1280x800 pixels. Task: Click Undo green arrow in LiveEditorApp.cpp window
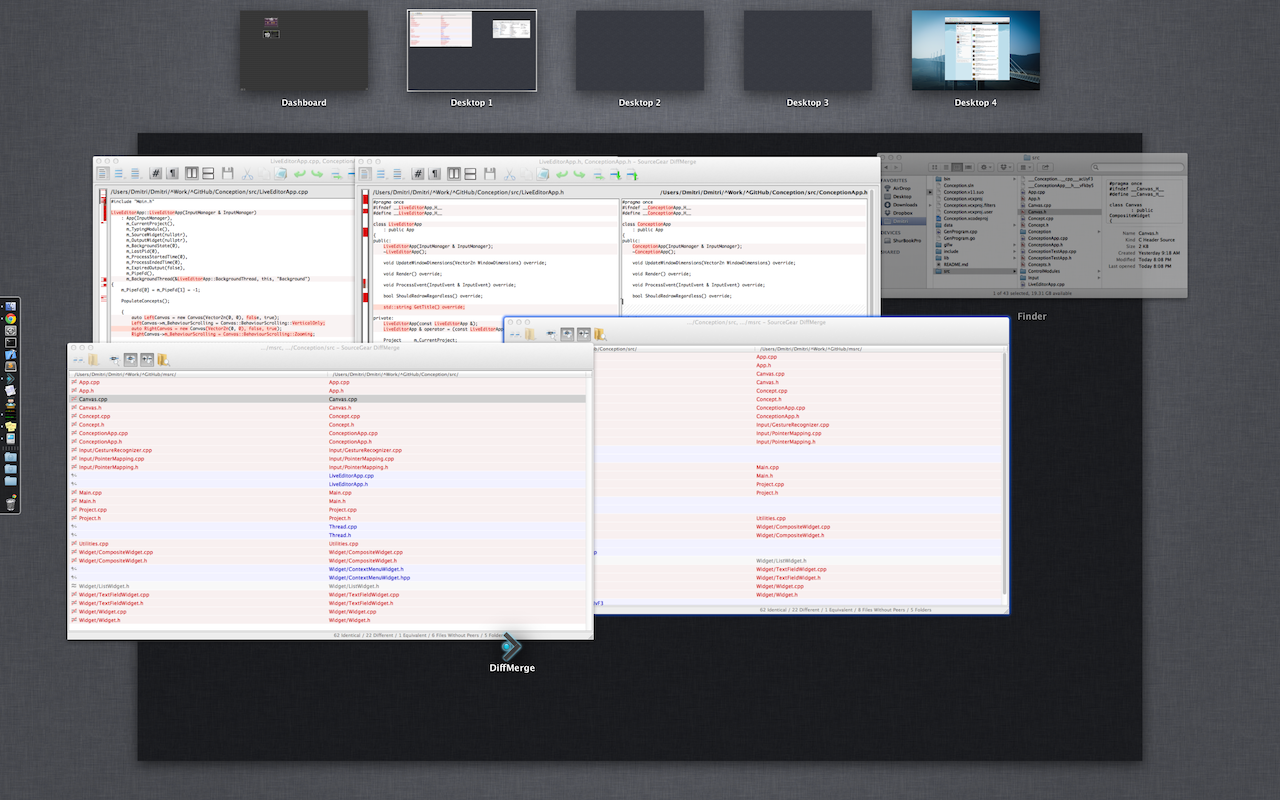point(300,173)
